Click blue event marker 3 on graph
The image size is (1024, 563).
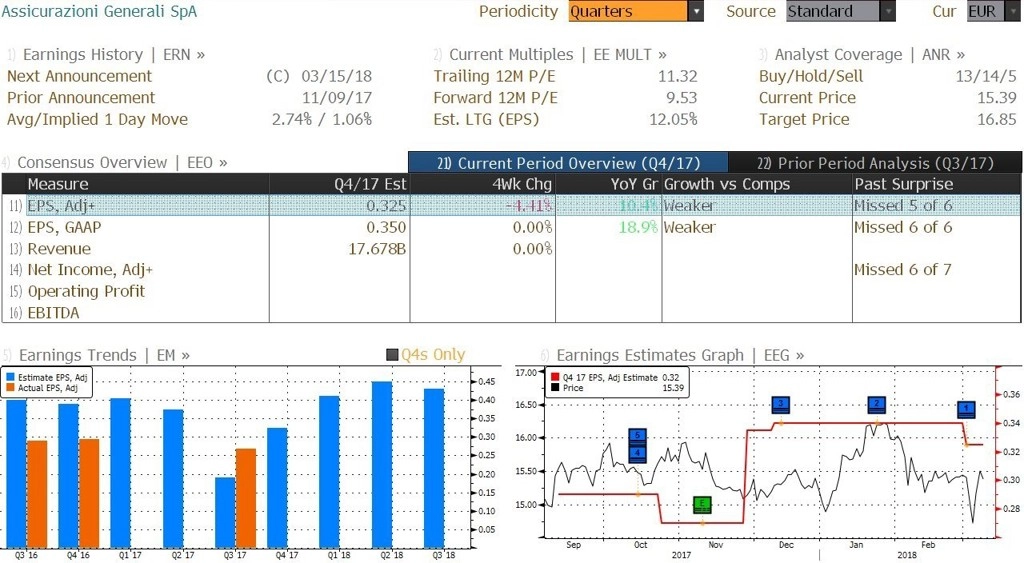pos(780,405)
